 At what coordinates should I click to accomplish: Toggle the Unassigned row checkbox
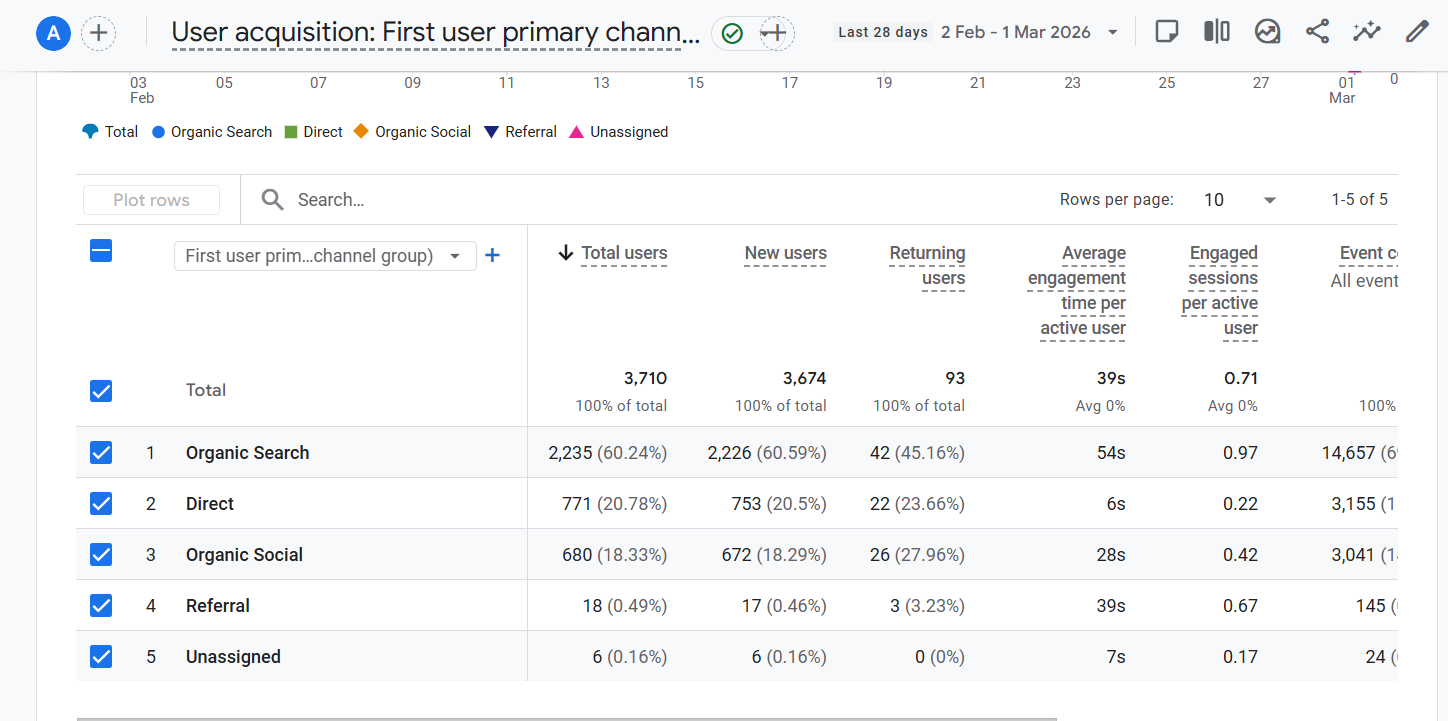[101, 657]
